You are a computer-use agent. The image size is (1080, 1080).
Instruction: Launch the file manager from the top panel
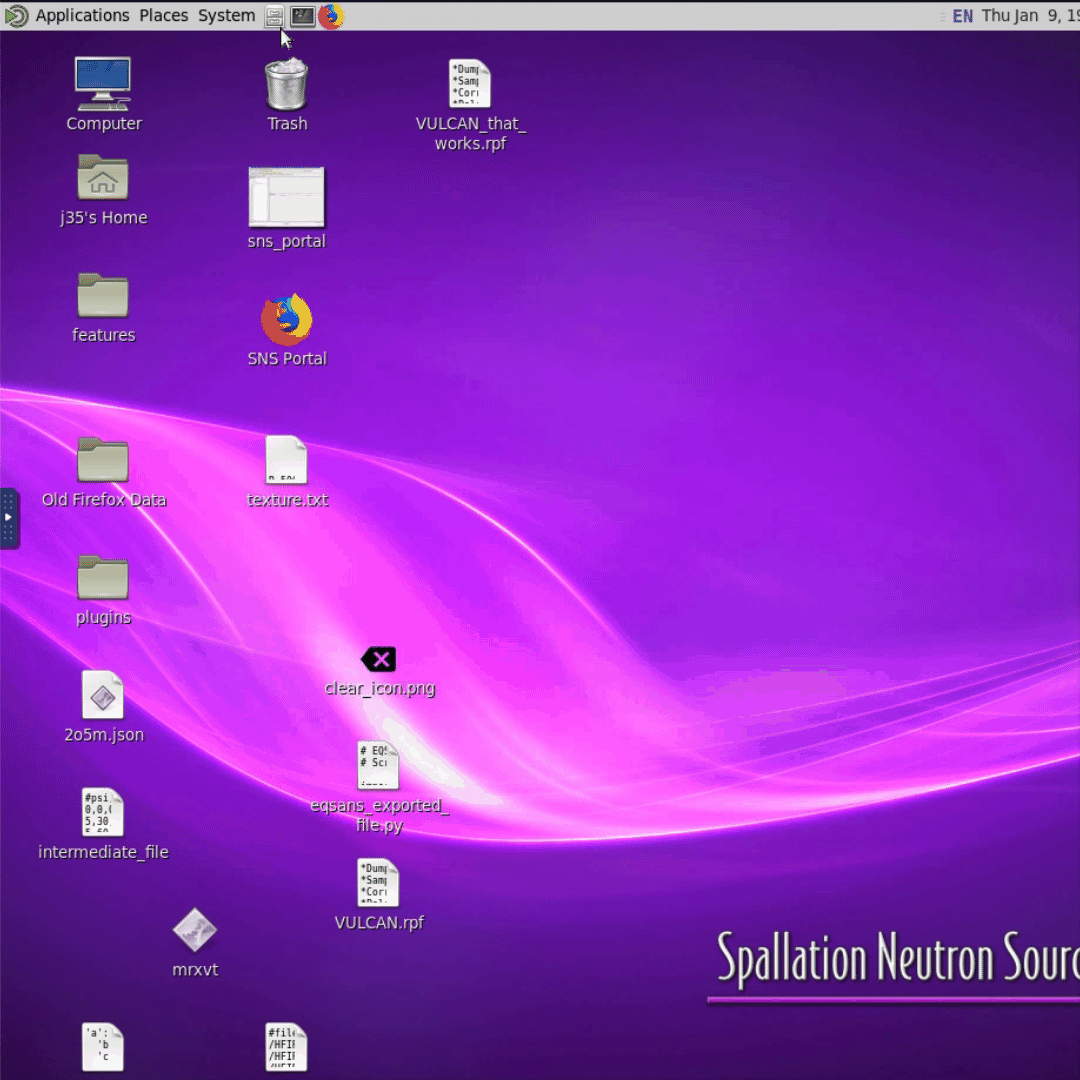tap(274, 16)
